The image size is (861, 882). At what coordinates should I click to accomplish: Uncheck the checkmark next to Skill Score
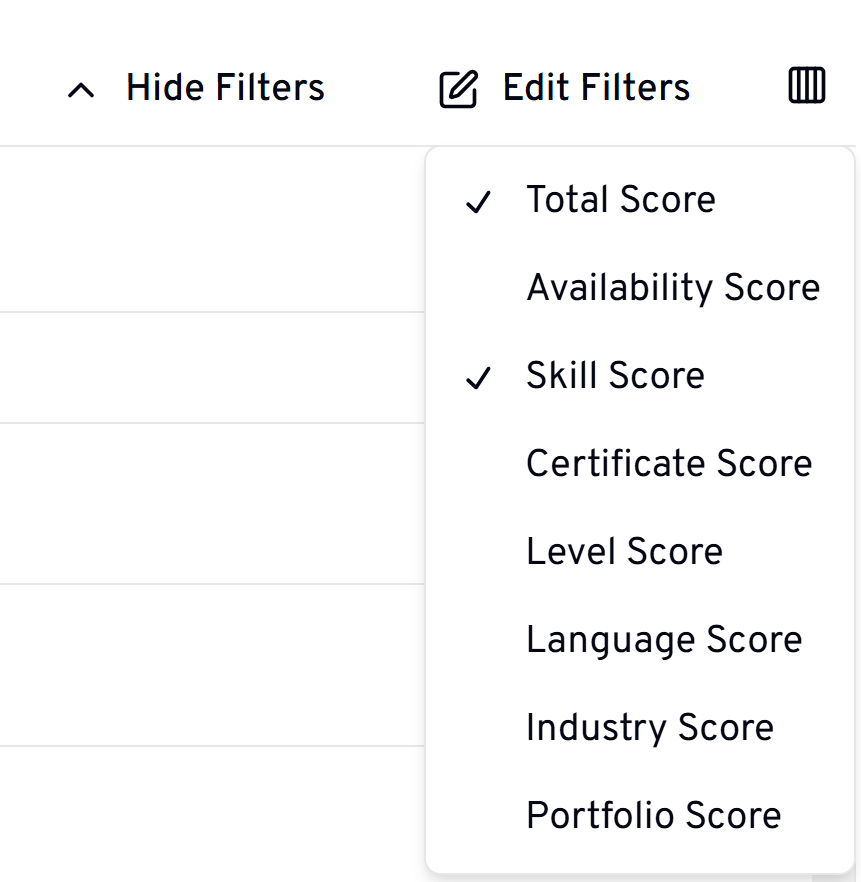pyautogui.click(x=479, y=378)
